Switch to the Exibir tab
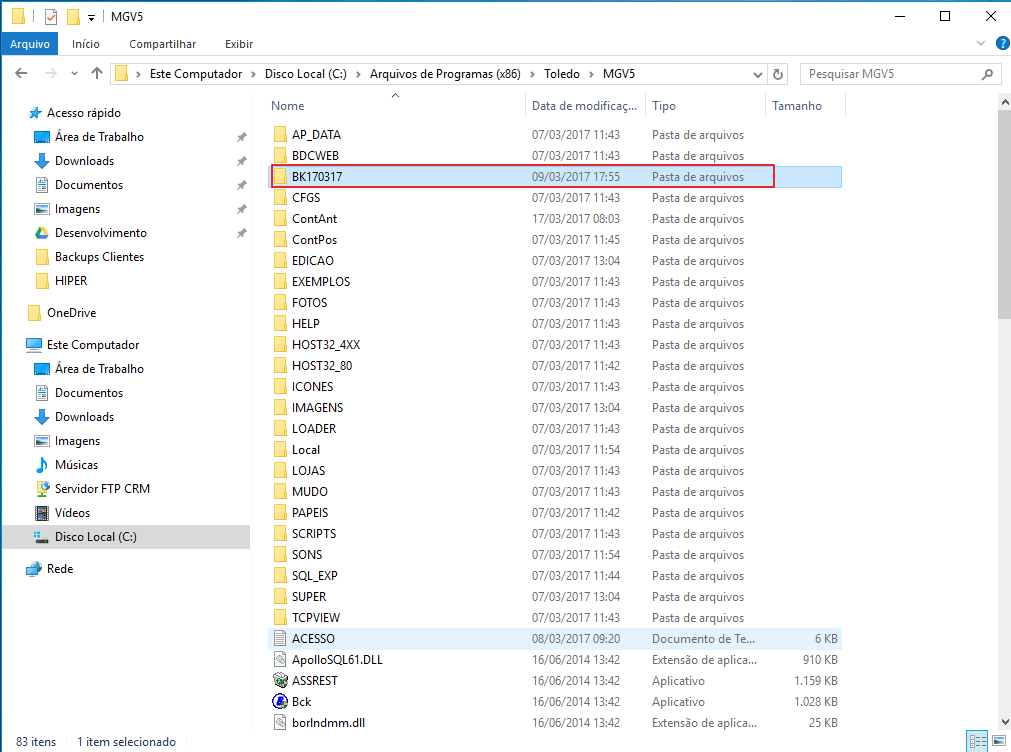Viewport: 1011px width, 752px height. [x=239, y=44]
